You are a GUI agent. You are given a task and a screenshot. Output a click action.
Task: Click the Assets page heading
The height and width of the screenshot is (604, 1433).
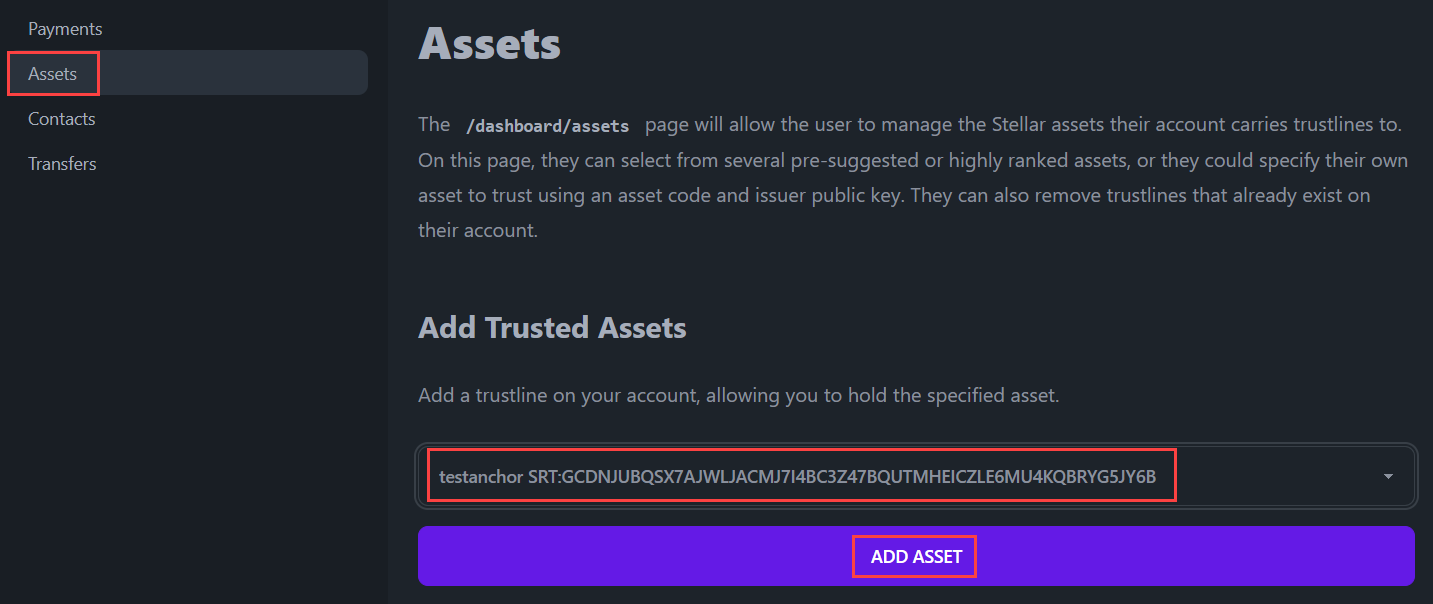point(489,42)
